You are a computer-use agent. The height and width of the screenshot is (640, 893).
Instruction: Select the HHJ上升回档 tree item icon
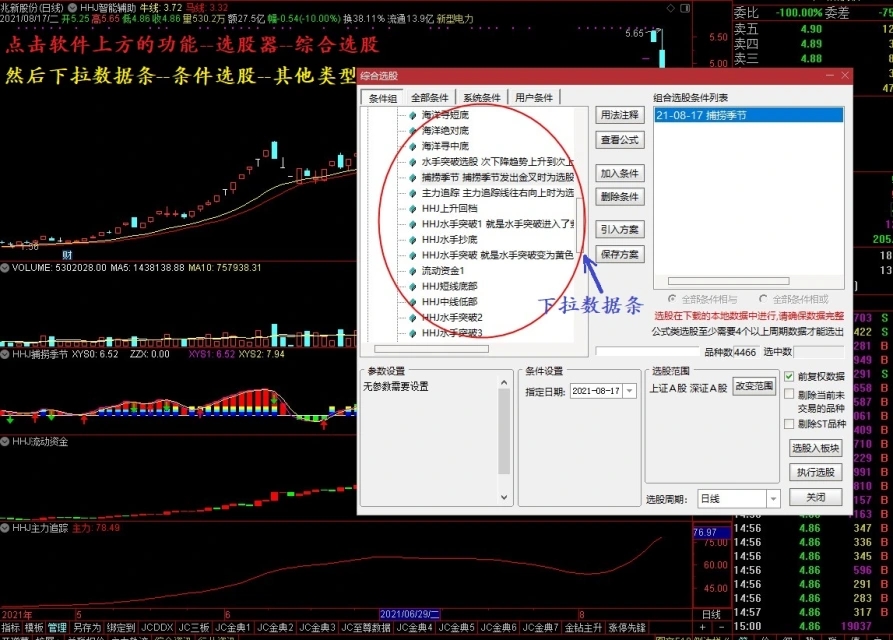click(x=412, y=208)
